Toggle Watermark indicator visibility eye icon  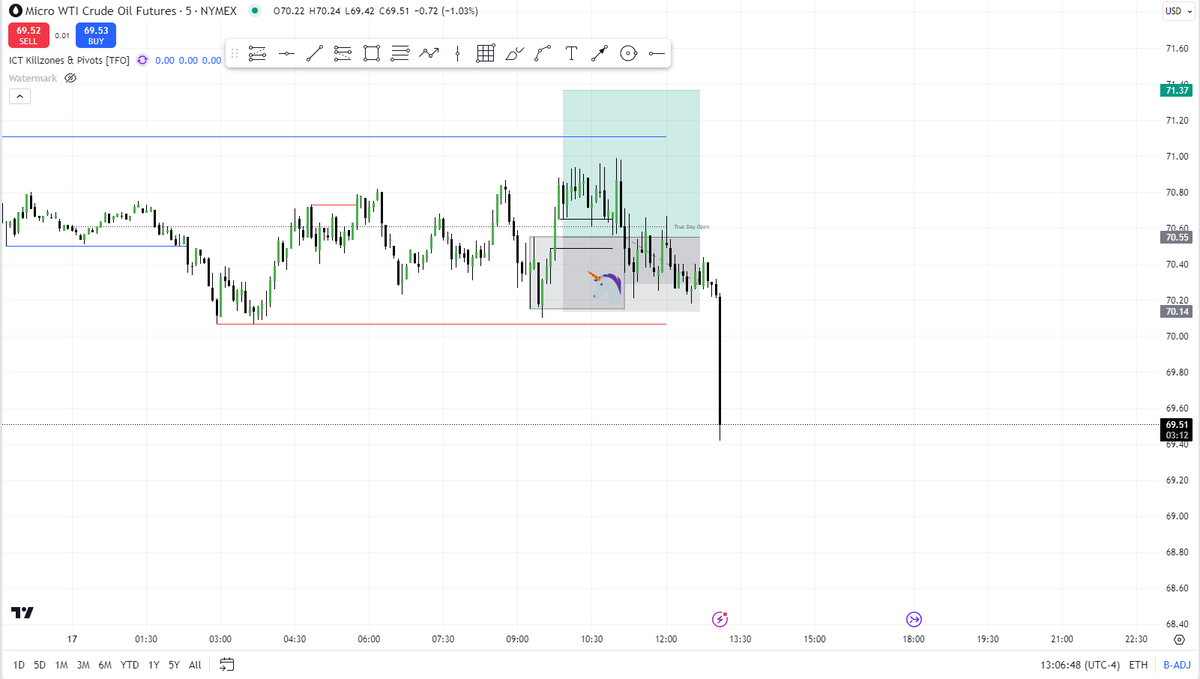coord(70,78)
